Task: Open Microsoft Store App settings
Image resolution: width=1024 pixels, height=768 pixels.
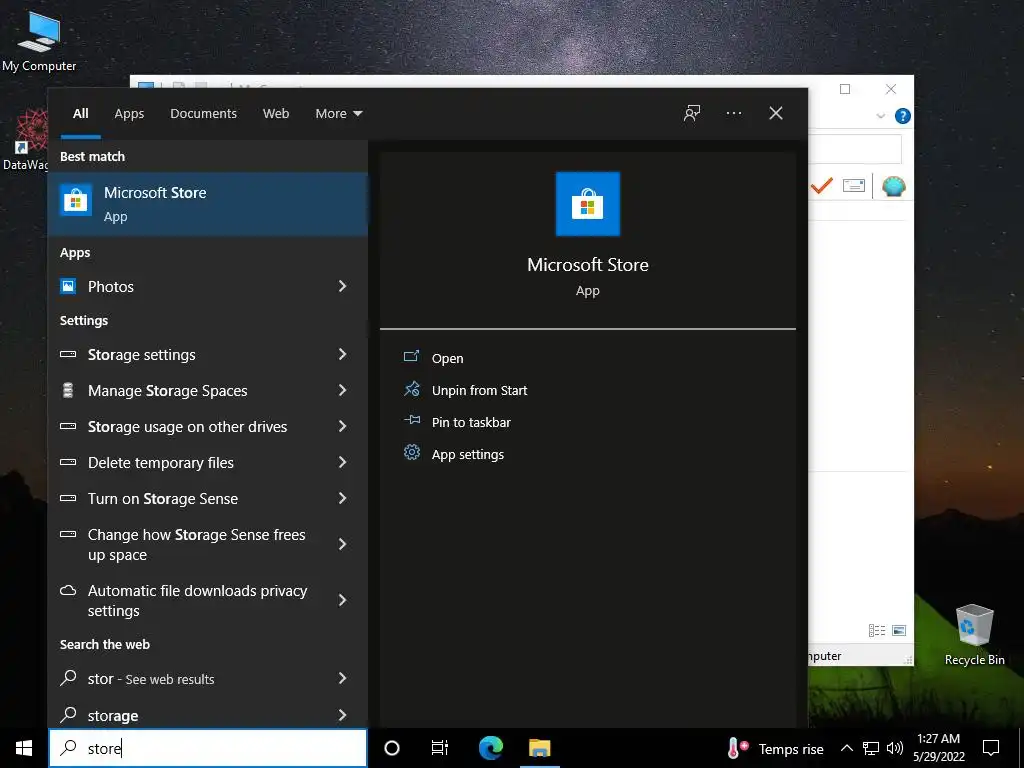Action: tap(468, 454)
